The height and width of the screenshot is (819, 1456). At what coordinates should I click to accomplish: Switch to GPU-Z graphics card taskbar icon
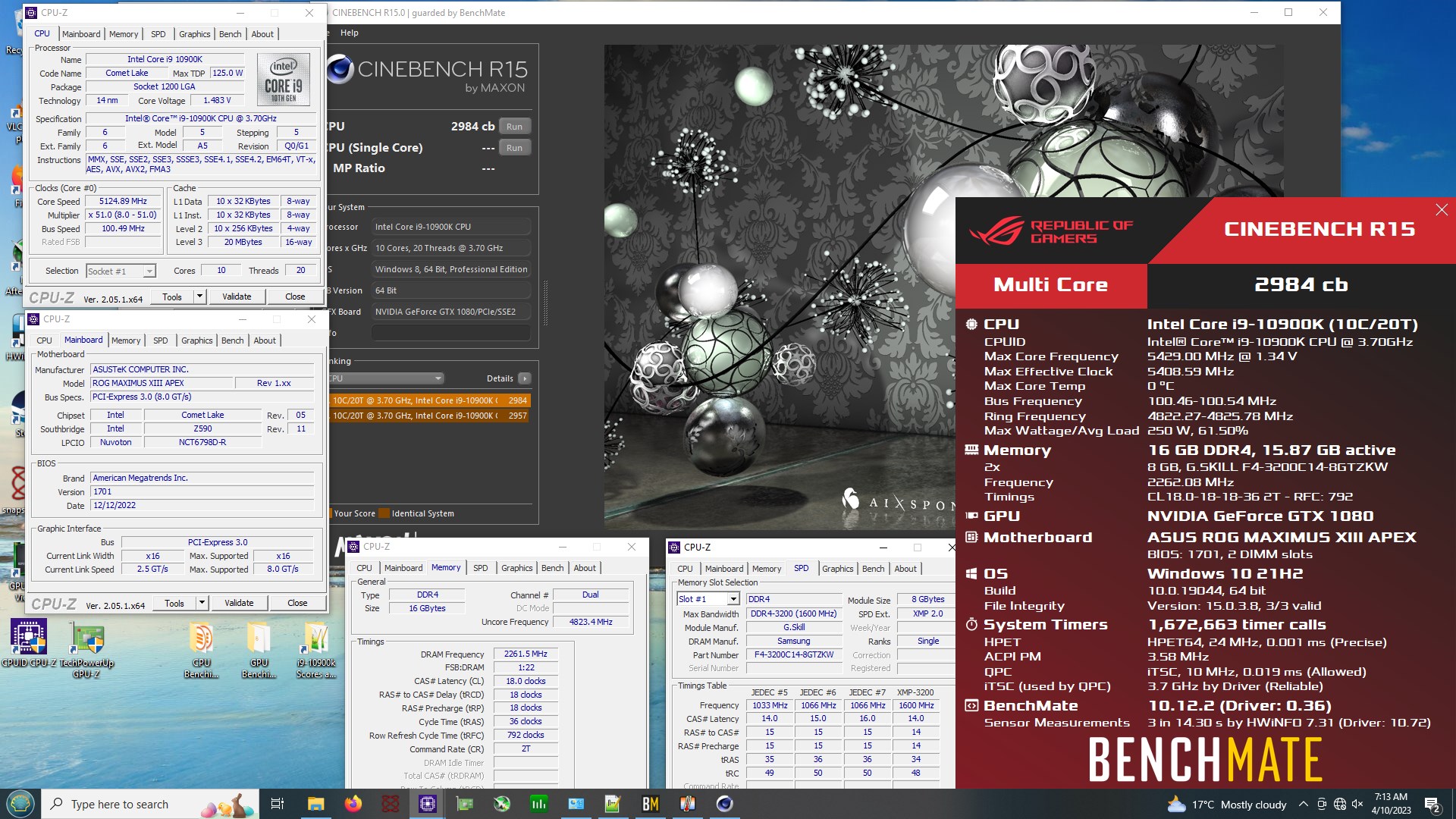(464, 804)
